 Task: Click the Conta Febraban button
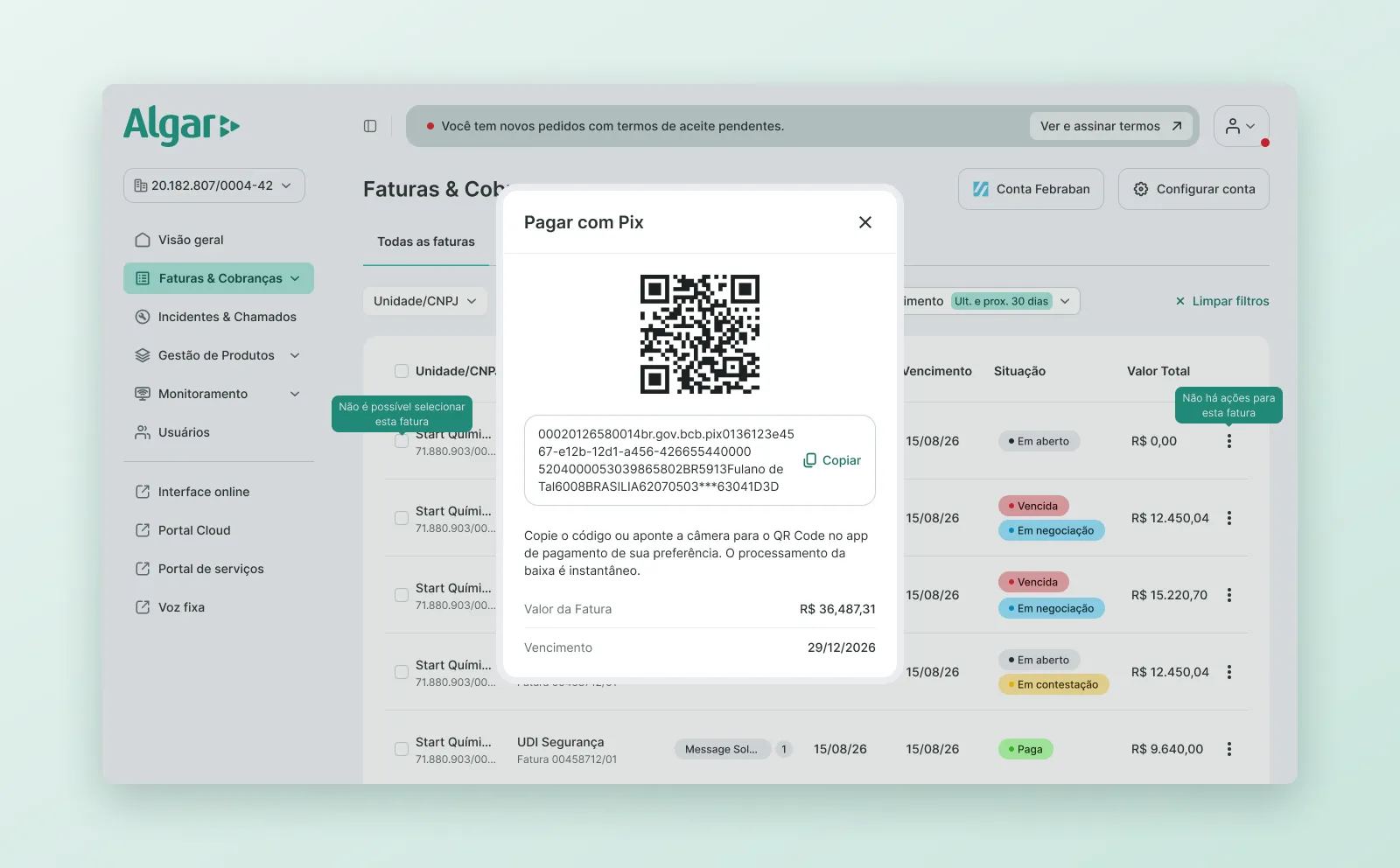pos(1031,189)
